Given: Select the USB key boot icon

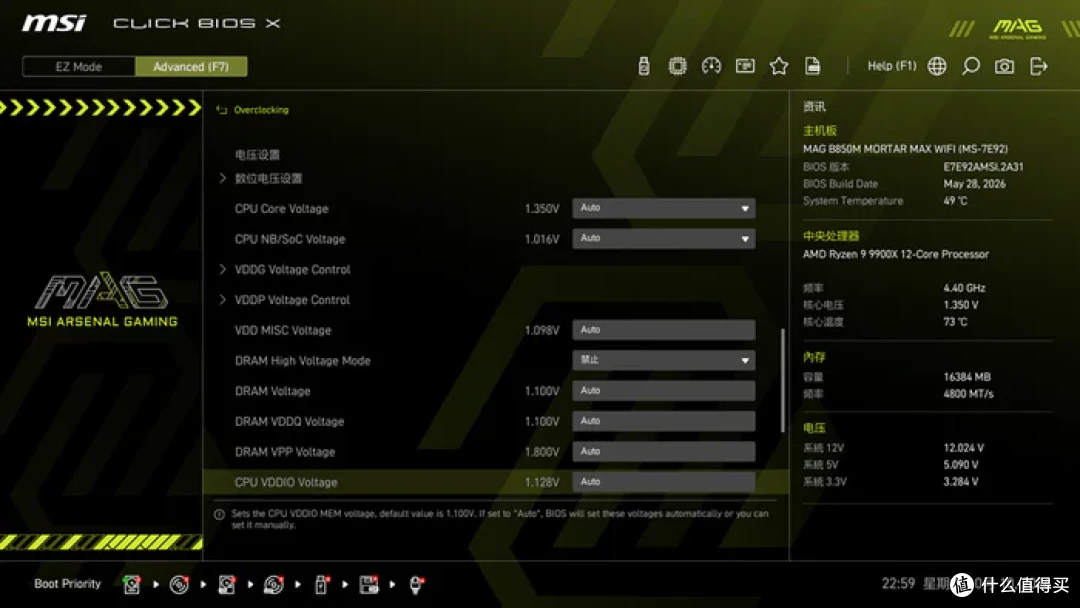Looking at the screenshot, I should 321,585.
